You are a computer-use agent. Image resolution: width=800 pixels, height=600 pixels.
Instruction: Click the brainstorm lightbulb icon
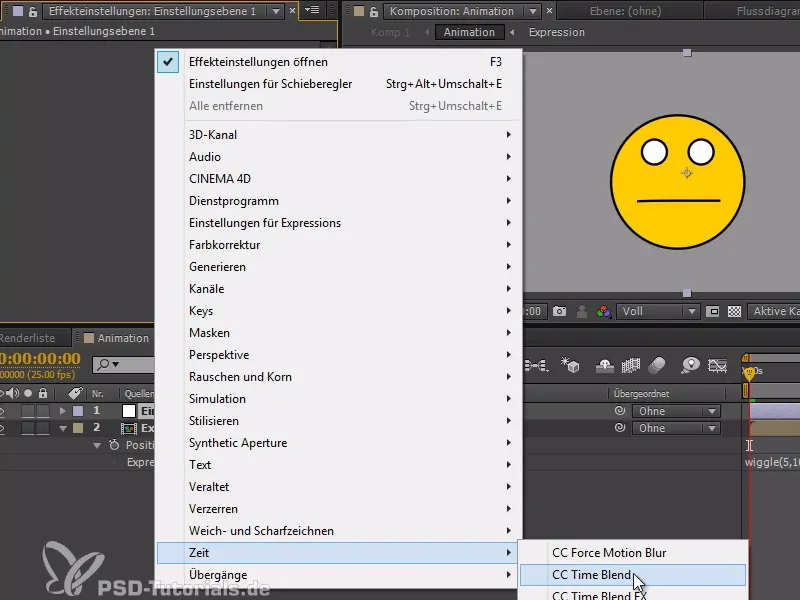(x=690, y=365)
